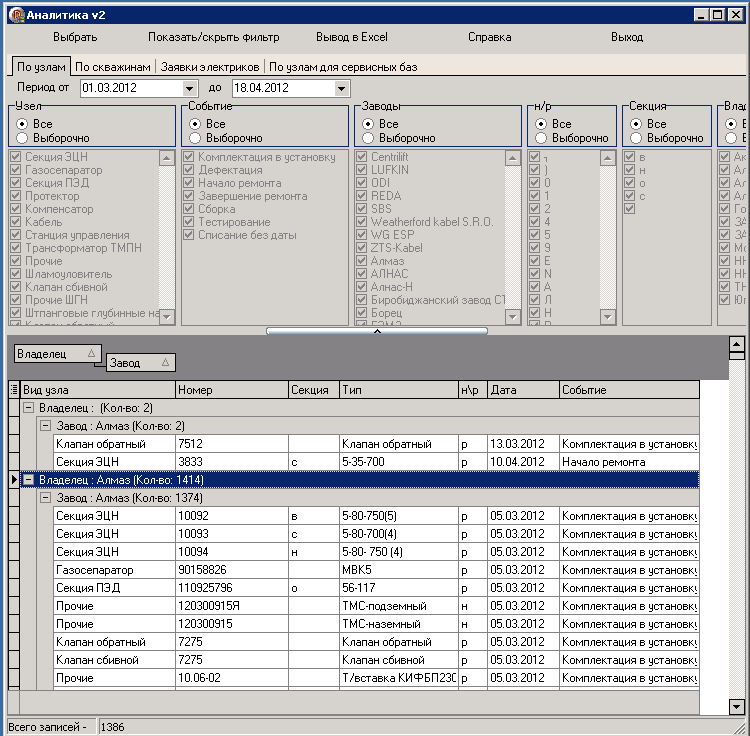Click the Секция column header in the grid
This screenshot has height=736, width=750.
click(314, 390)
